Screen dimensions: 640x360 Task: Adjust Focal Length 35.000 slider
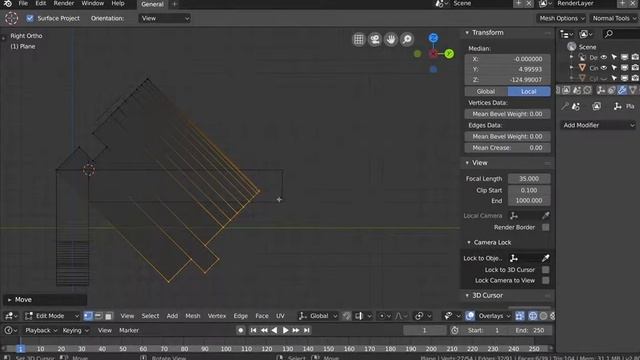coord(529,179)
